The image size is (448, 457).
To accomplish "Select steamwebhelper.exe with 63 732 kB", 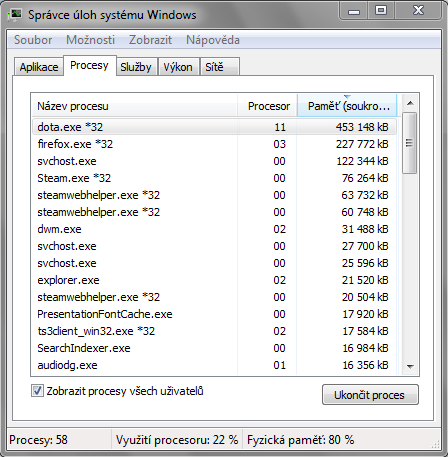I will 215,195.
